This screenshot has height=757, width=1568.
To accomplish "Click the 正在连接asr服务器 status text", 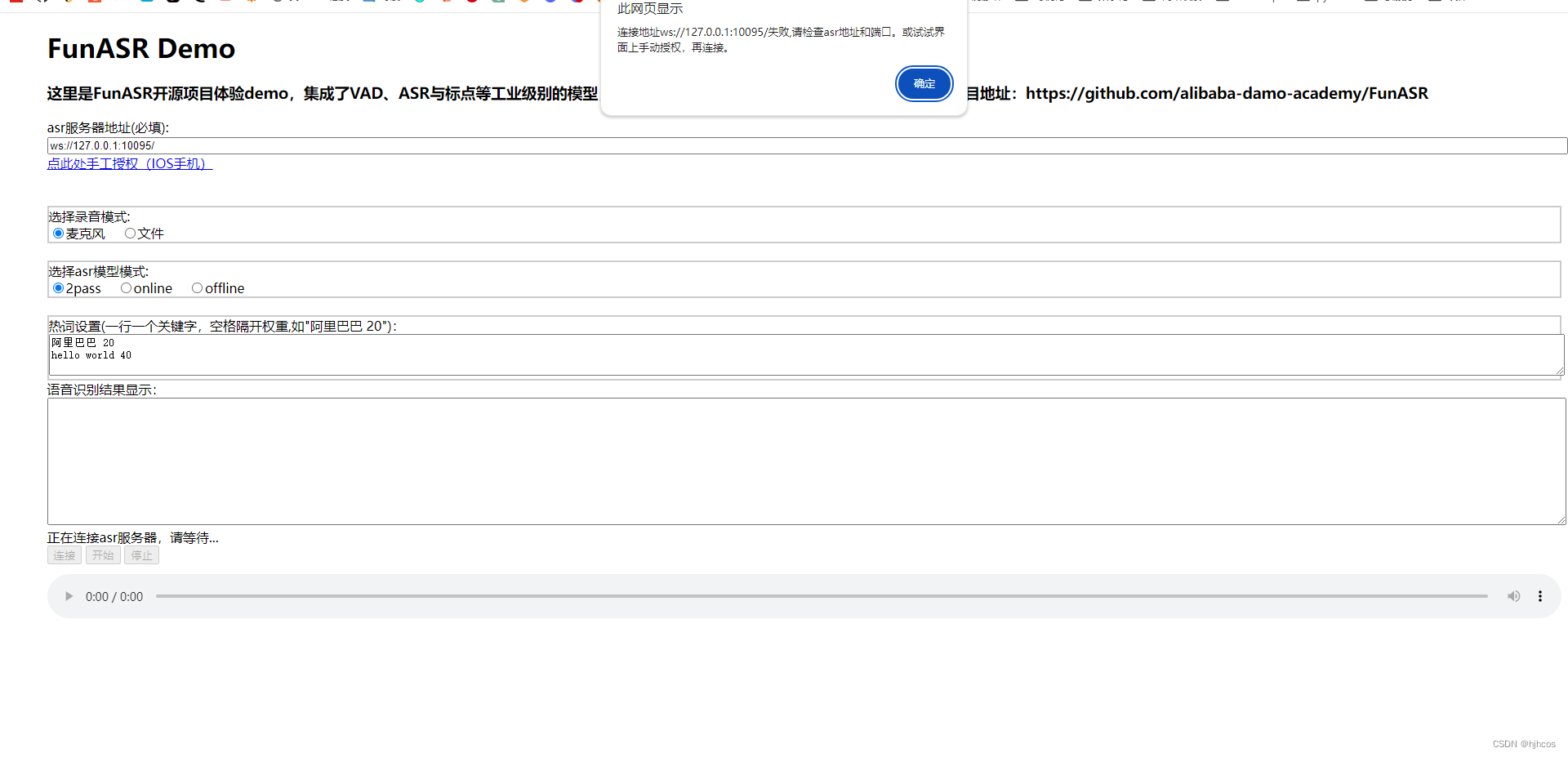I will [133, 537].
